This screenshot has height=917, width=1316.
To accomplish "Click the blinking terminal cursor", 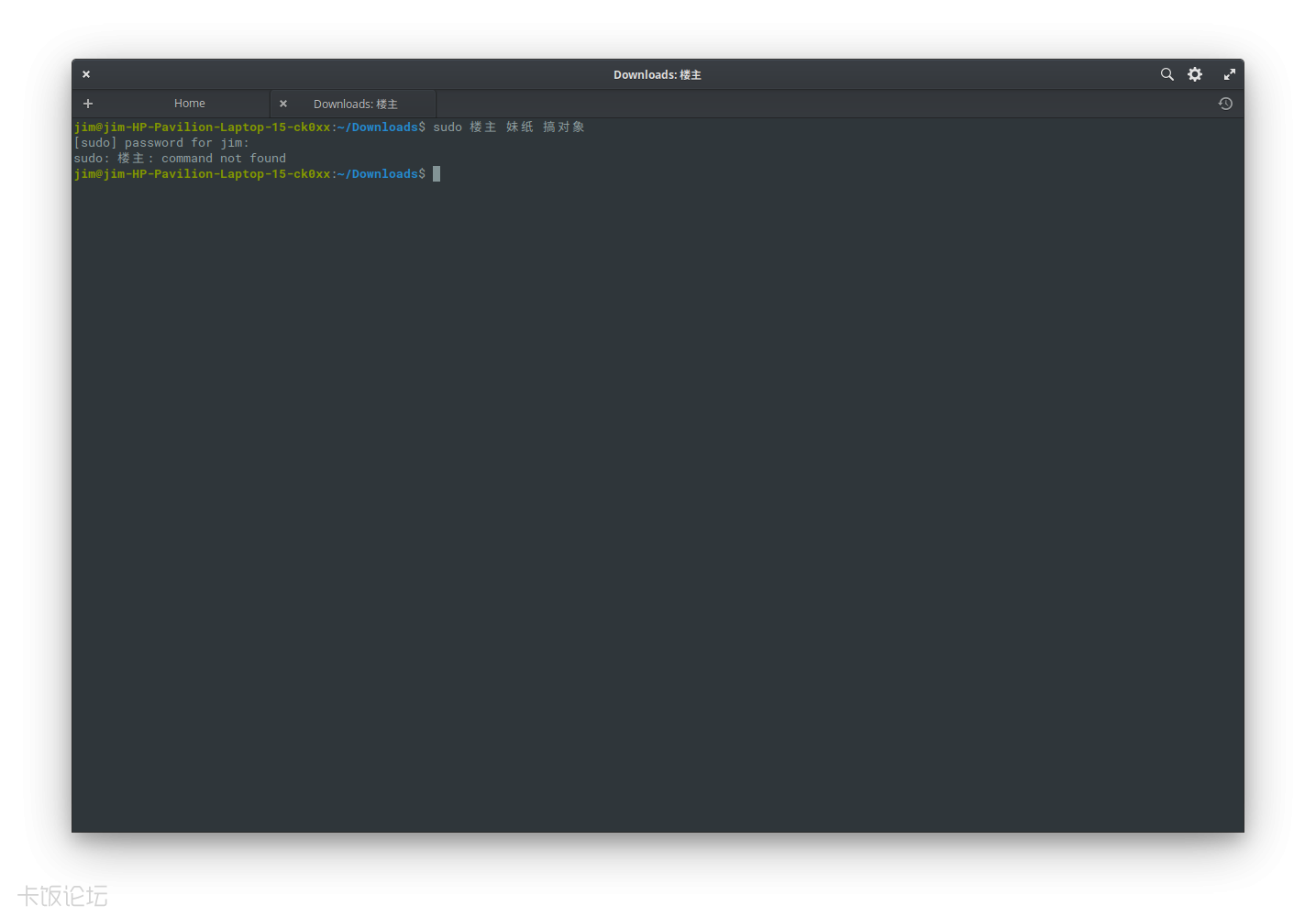I will (x=437, y=173).
